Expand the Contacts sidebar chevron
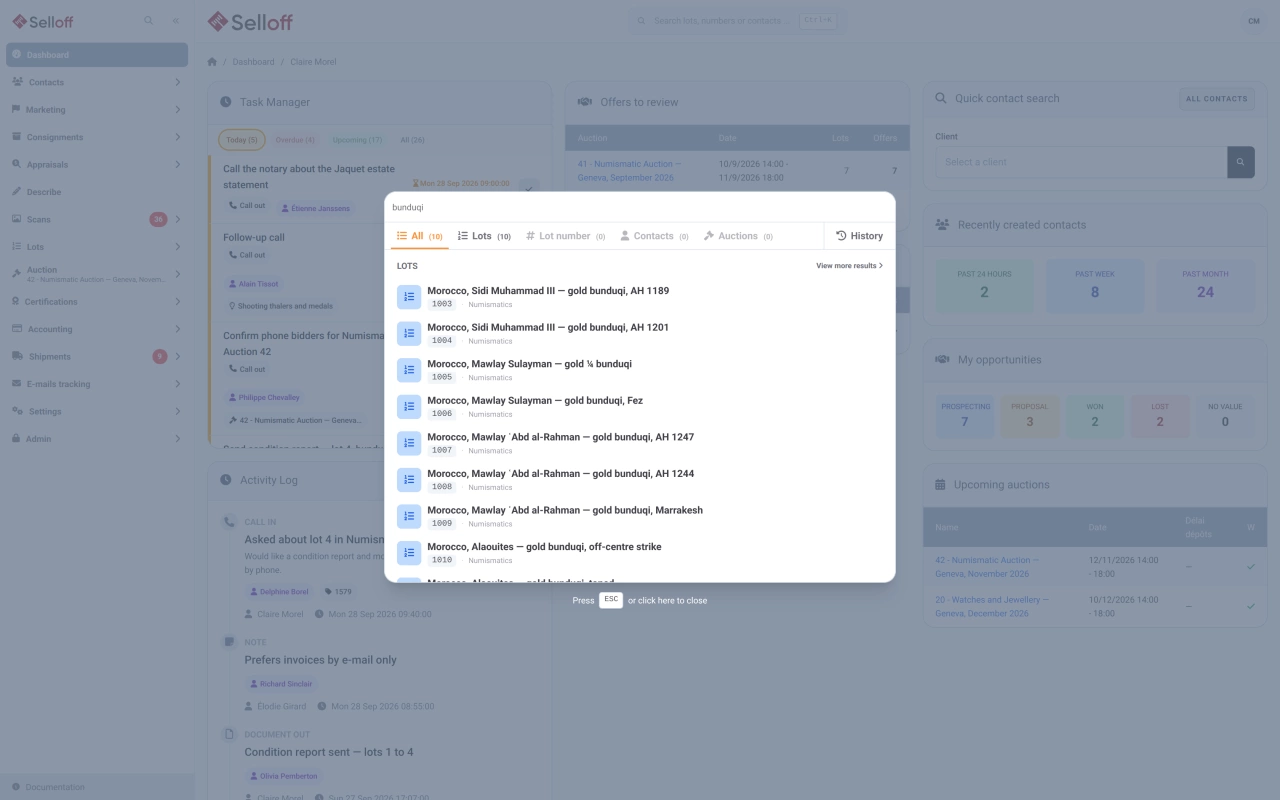 (177, 82)
